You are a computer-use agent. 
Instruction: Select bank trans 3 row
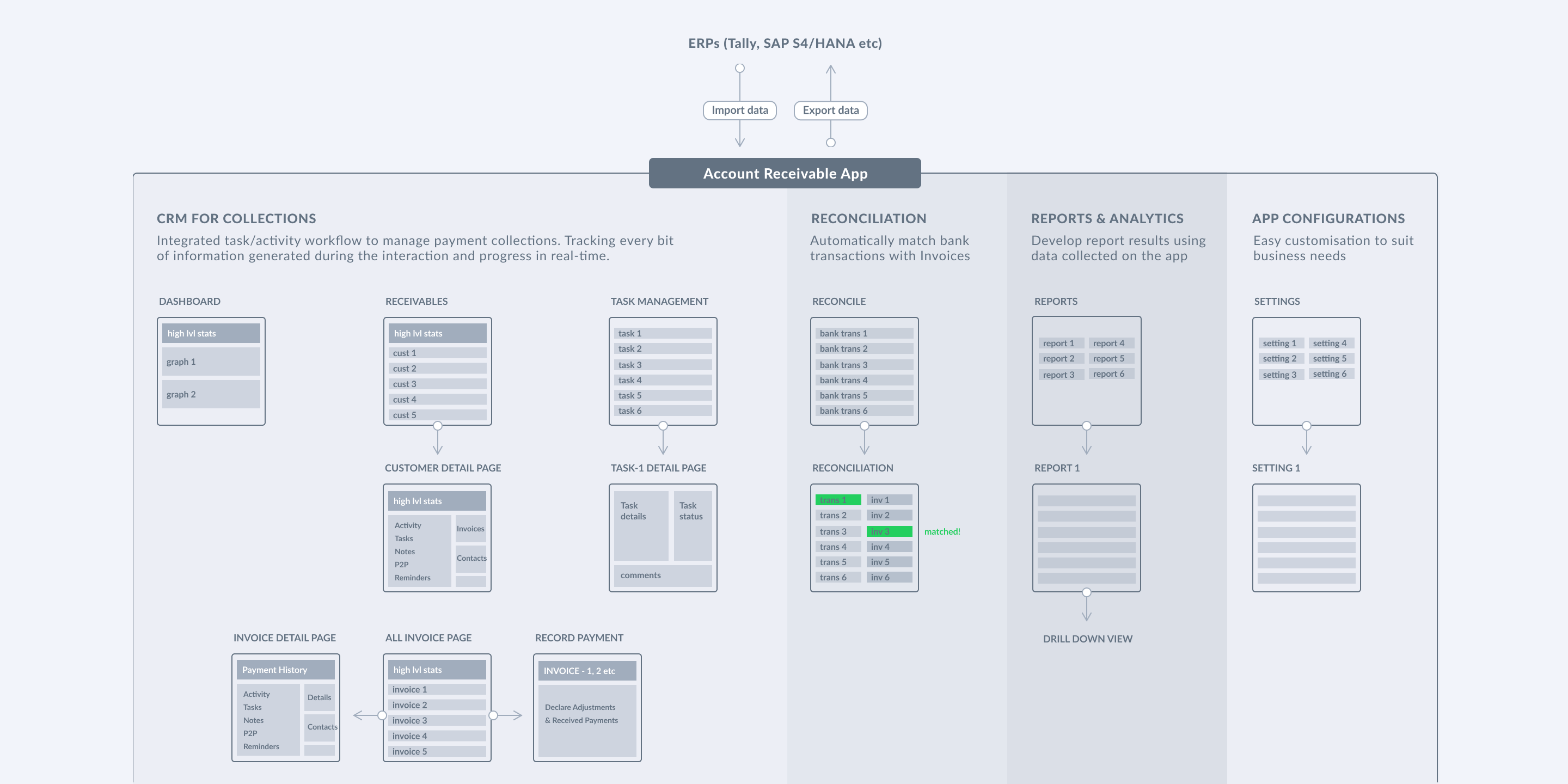[865, 365]
